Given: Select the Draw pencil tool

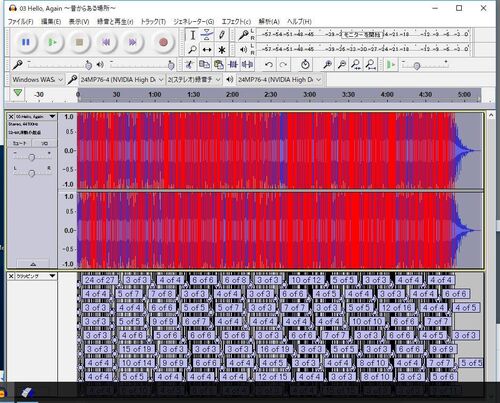Looking at the screenshot, I should pyautogui.click(x=222, y=35).
